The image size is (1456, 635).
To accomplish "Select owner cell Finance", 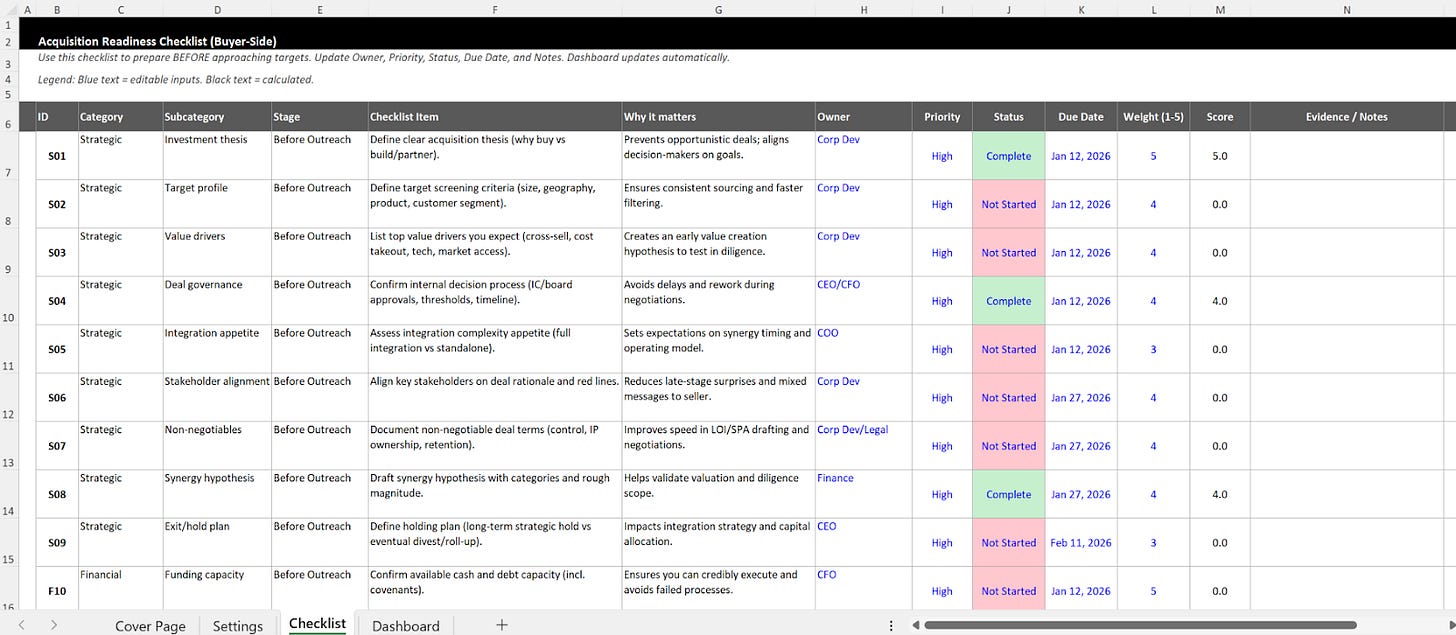I will tap(862, 494).
